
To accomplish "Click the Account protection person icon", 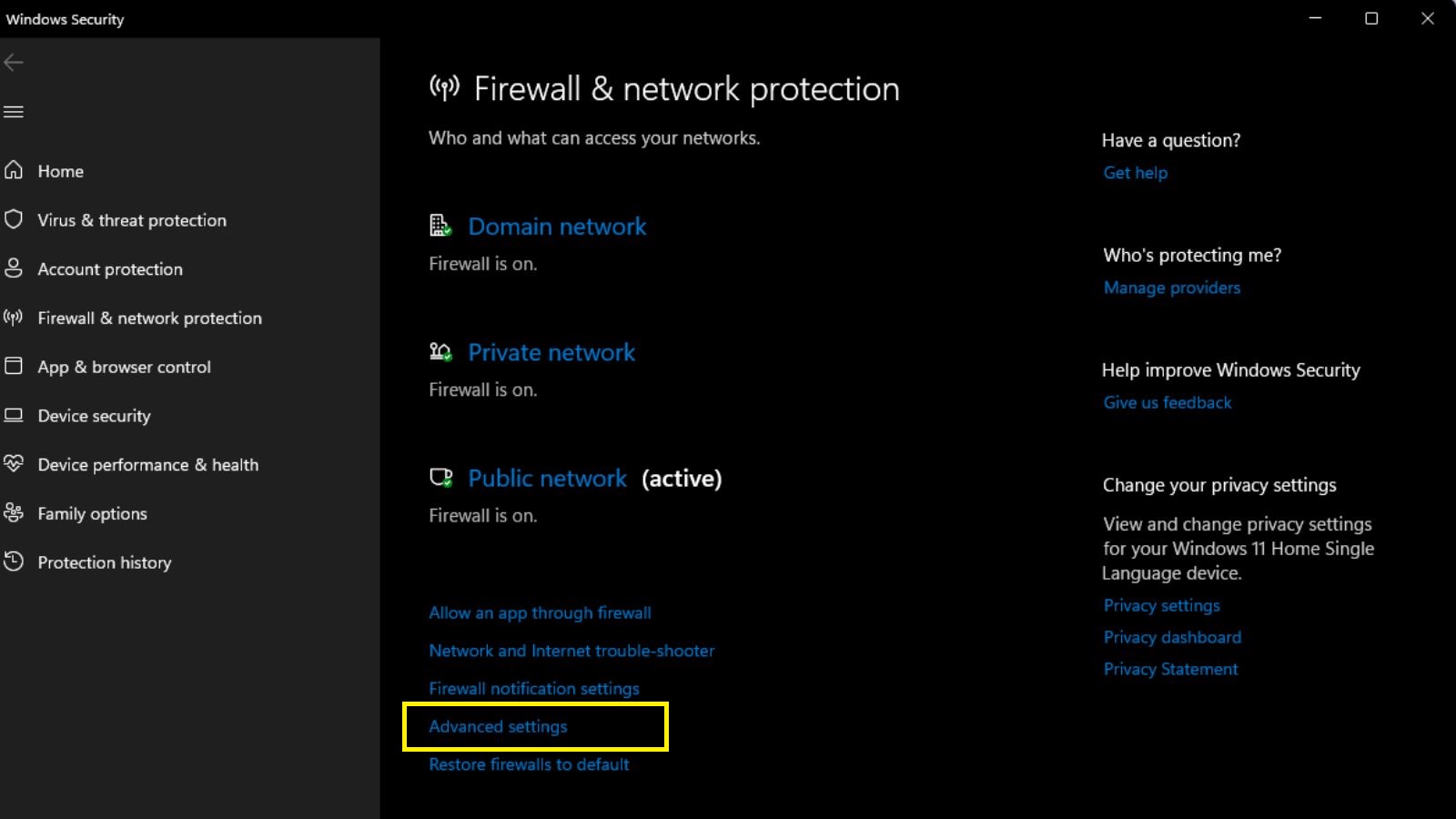I will point(14,268).
